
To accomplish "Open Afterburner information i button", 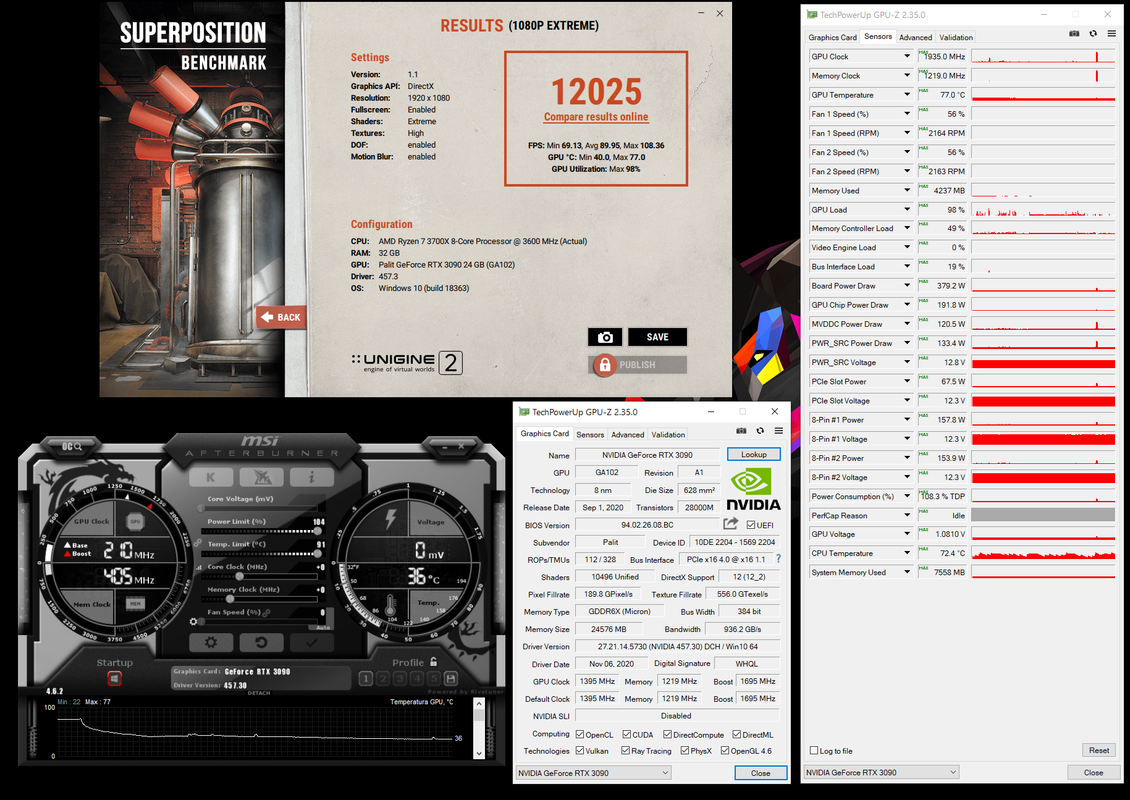I will [311, 477].
